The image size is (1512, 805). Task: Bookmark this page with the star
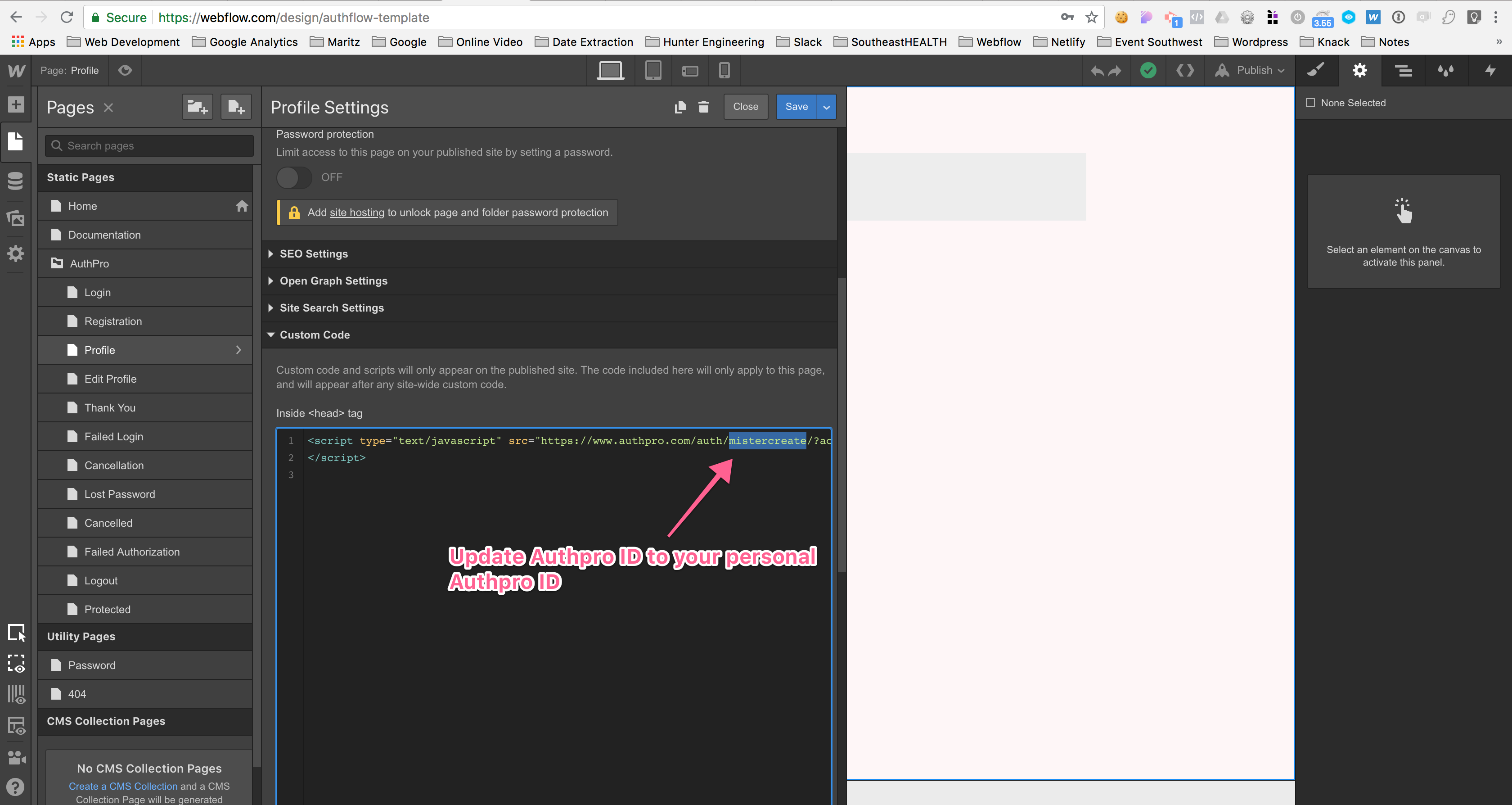[x=1091, y=17]
